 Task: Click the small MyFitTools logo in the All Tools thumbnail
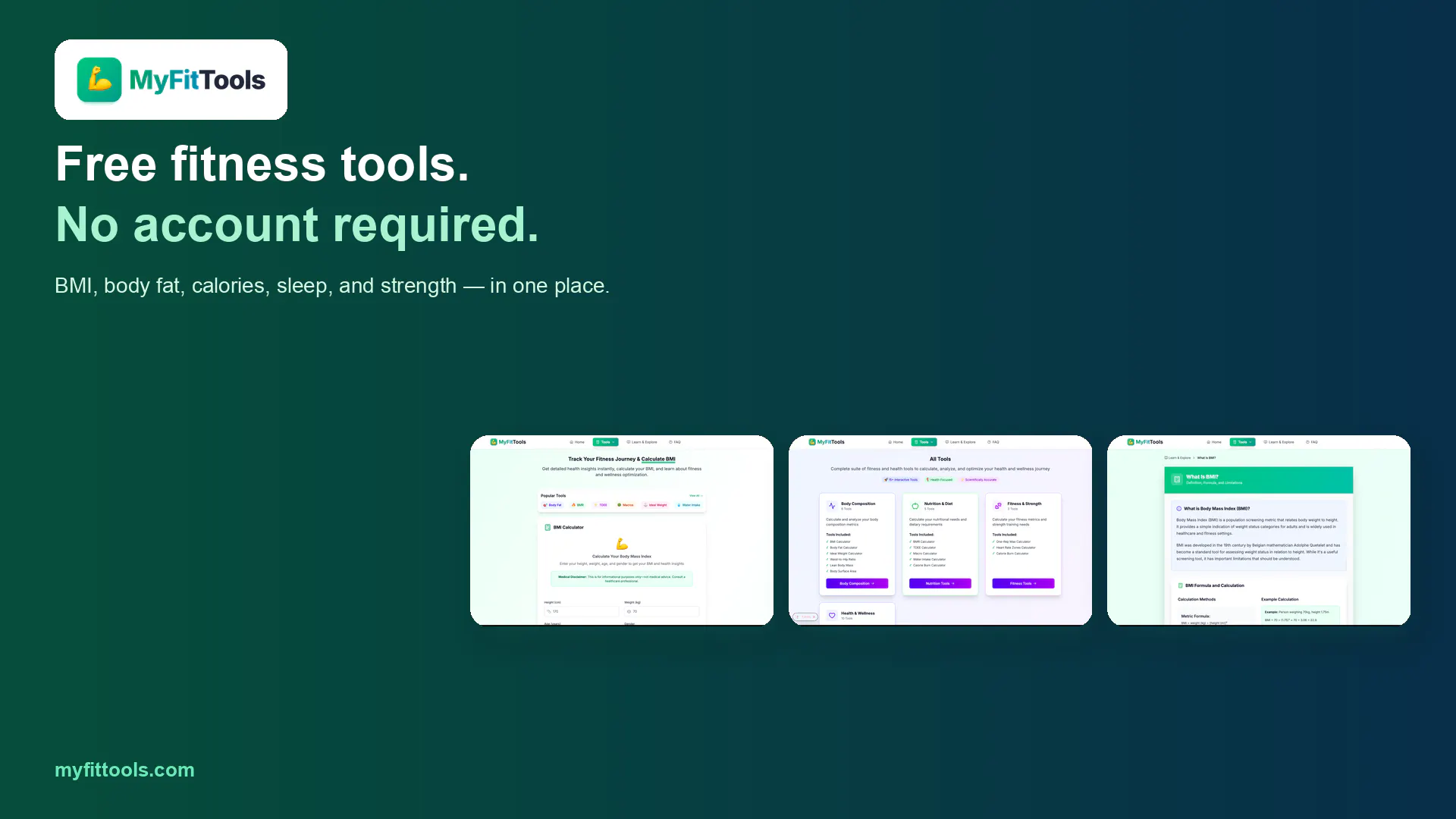(826, 442)
